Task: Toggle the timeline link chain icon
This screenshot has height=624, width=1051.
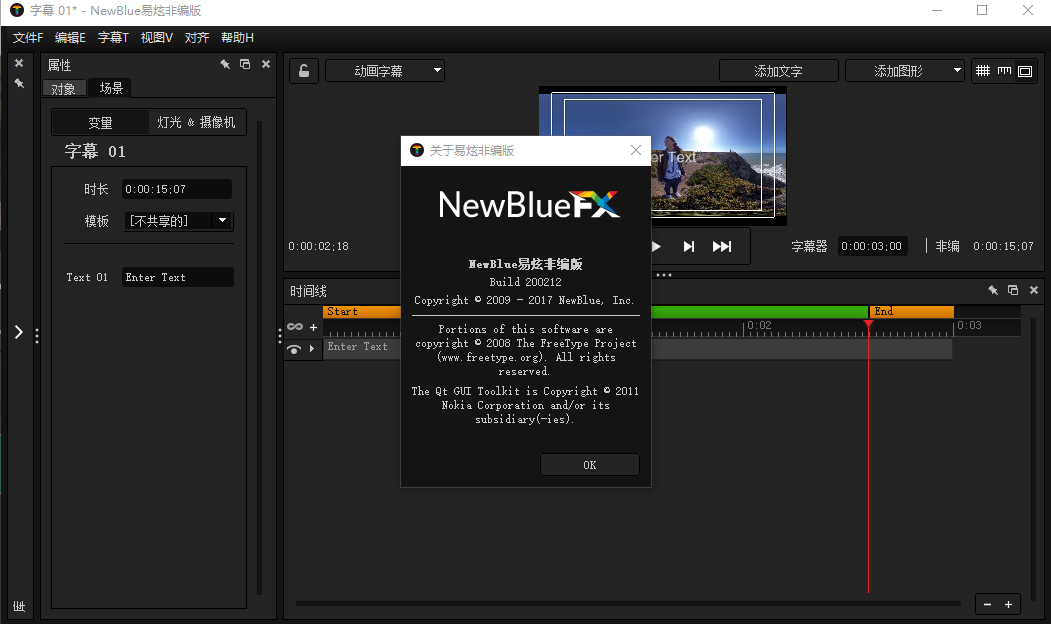Action: point(295,326)
